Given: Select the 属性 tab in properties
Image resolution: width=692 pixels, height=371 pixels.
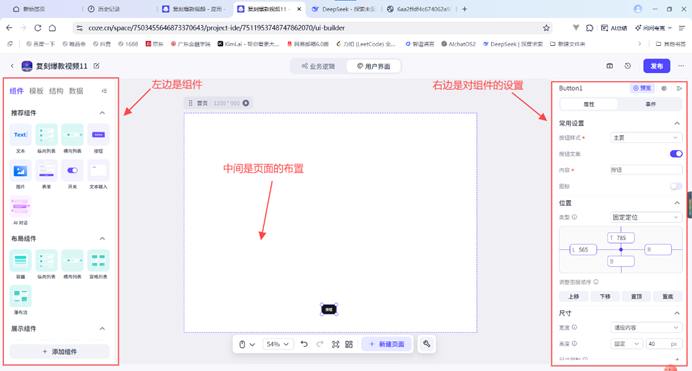Looking at the screenshot, I should pyautogui.click(x=589, y=104).
